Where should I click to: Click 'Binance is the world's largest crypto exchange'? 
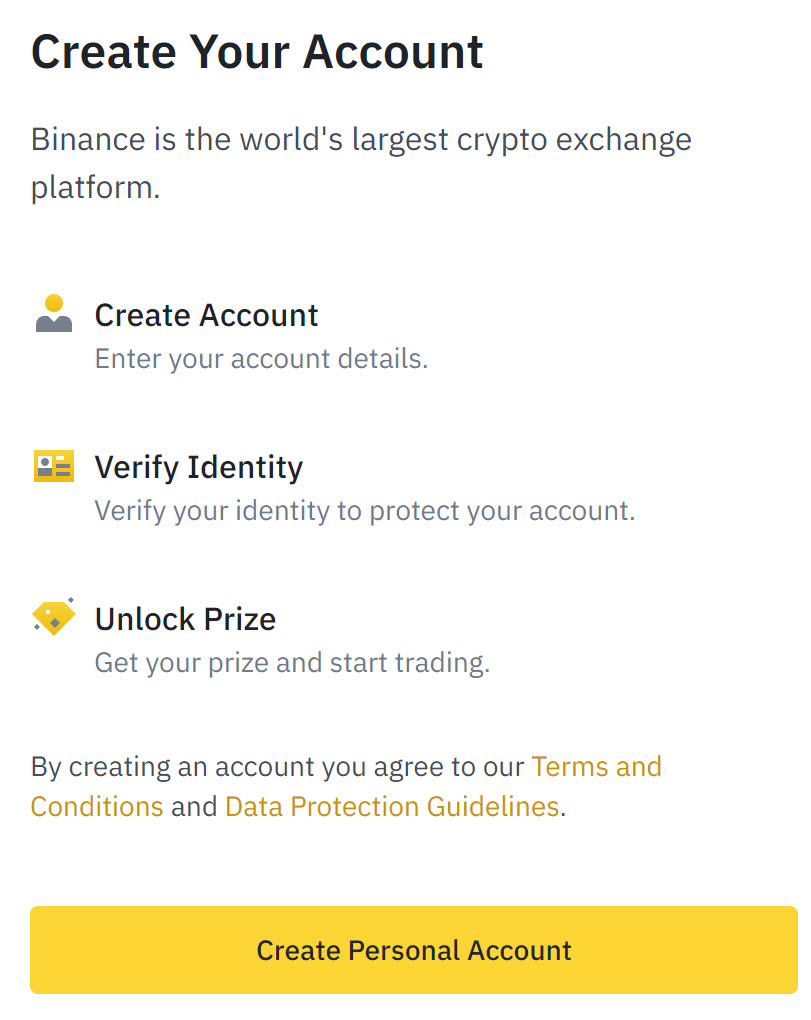(x=361, y=140)
